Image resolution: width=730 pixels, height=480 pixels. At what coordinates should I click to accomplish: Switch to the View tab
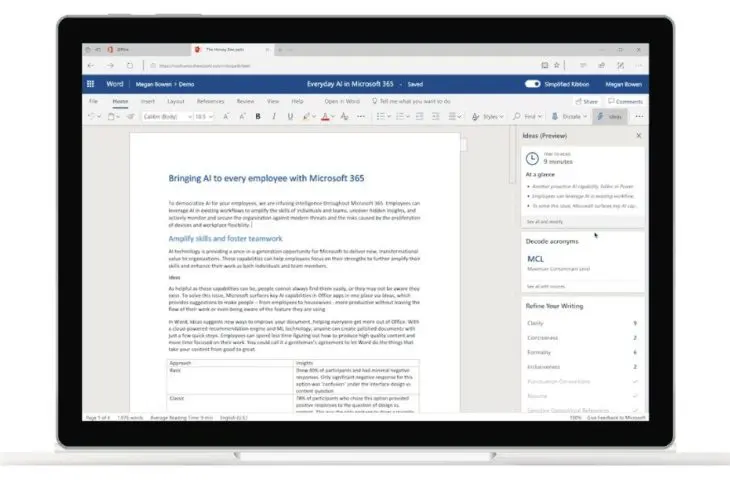(273, 101)
